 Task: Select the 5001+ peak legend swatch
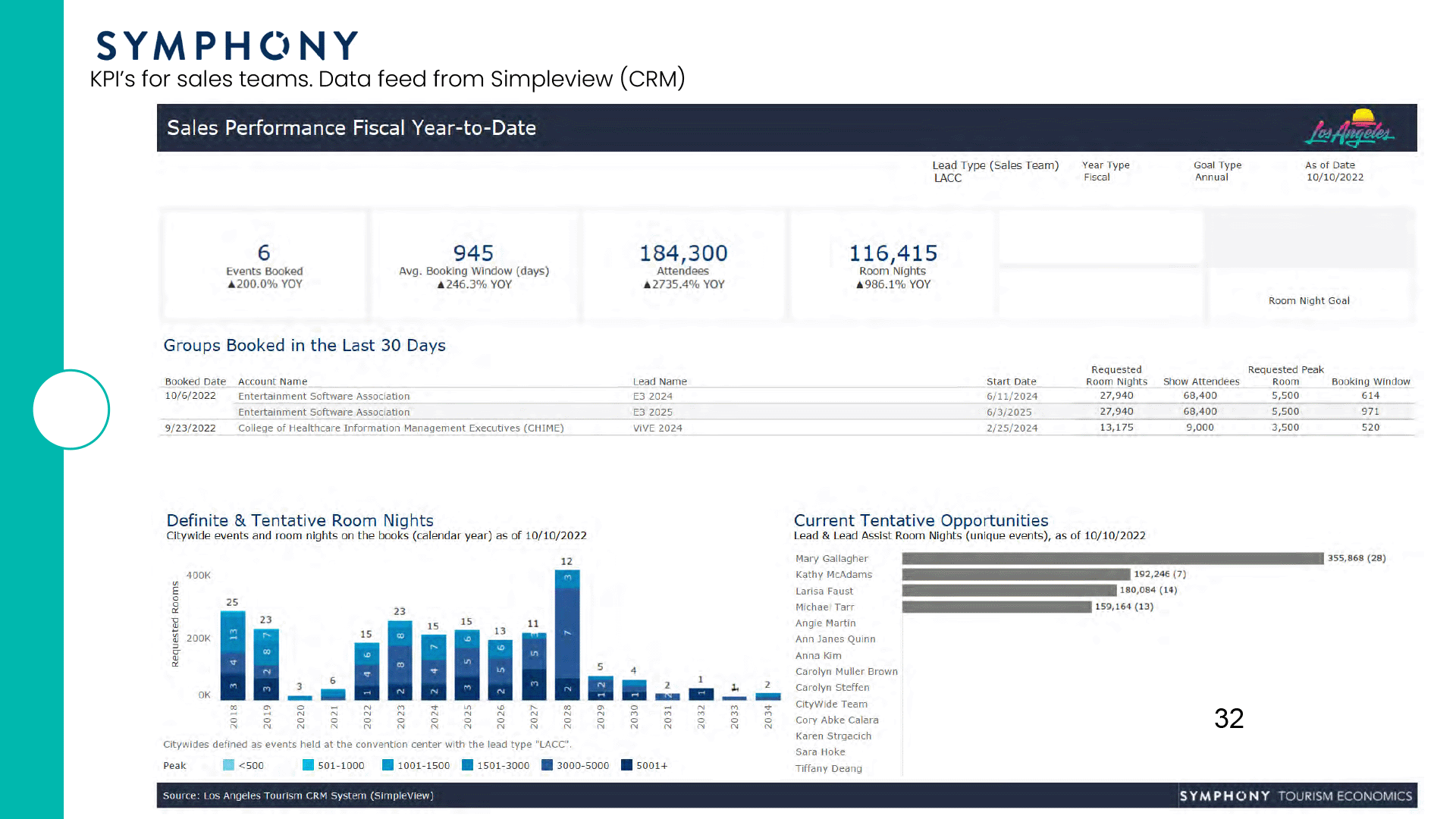pyautogui.click(x=626, y=765)
